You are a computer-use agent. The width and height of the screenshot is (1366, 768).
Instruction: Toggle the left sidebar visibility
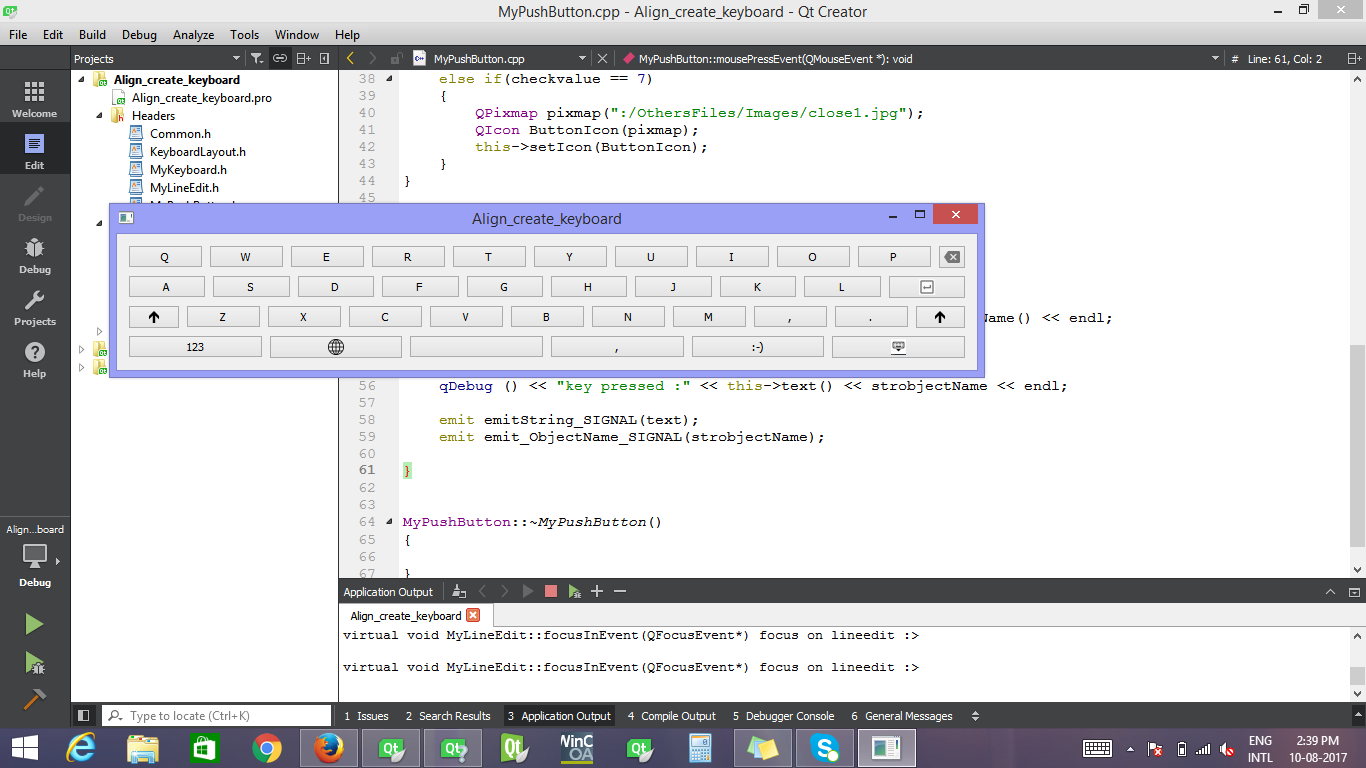(84, 715)
